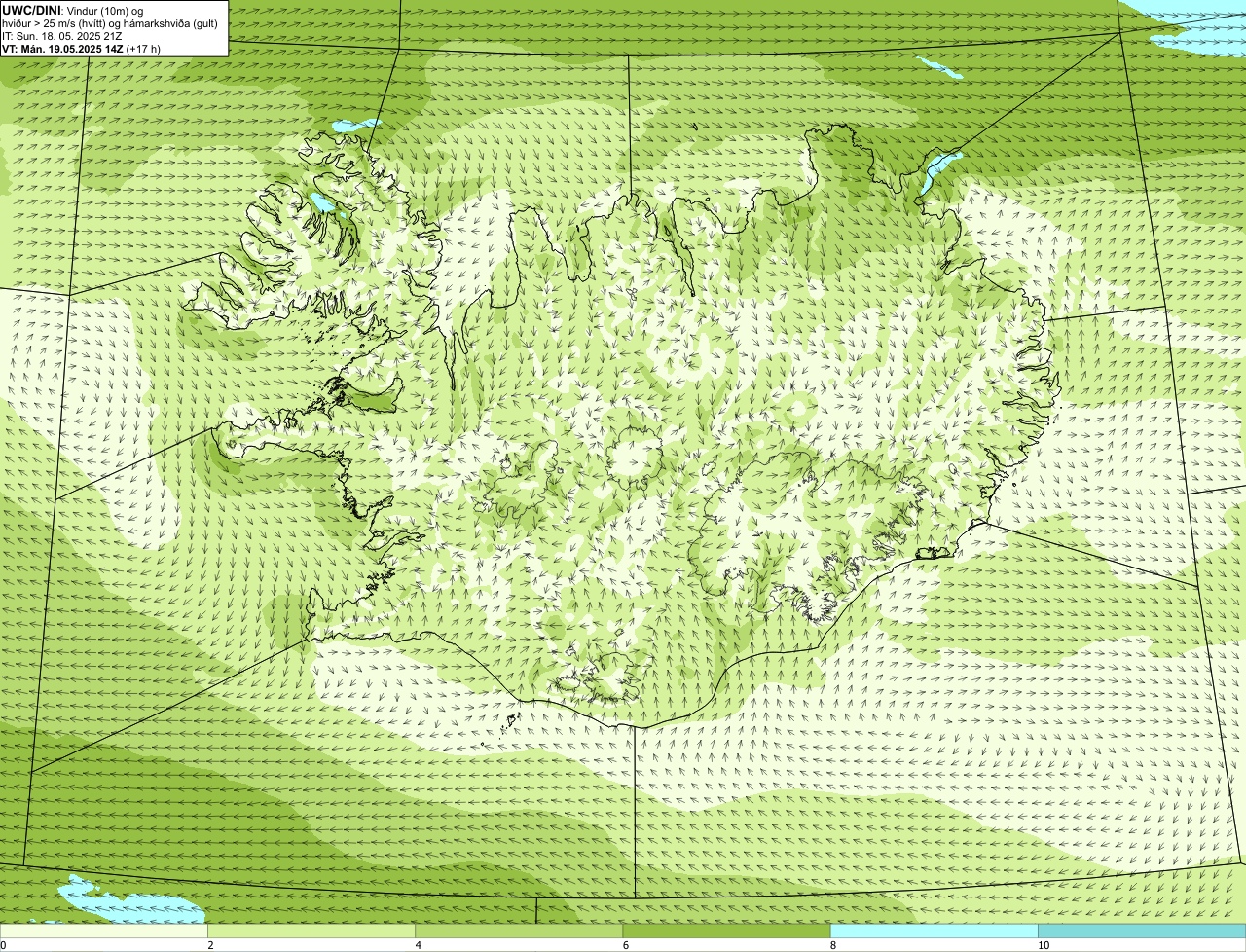This screenshot has height=952, width=1246.
Task: Click the '2' label on the color scale
Action: (210, 945)
